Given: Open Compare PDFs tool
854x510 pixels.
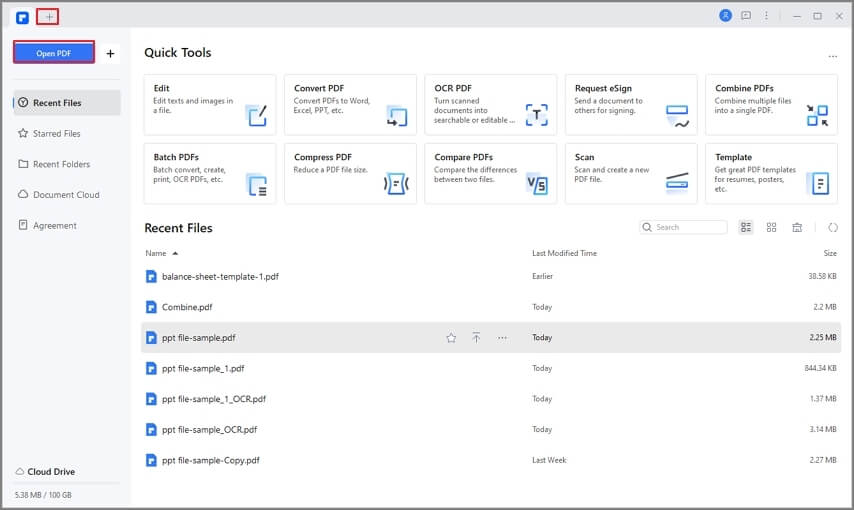Looking at the screenshot, I should pos(491,173).
